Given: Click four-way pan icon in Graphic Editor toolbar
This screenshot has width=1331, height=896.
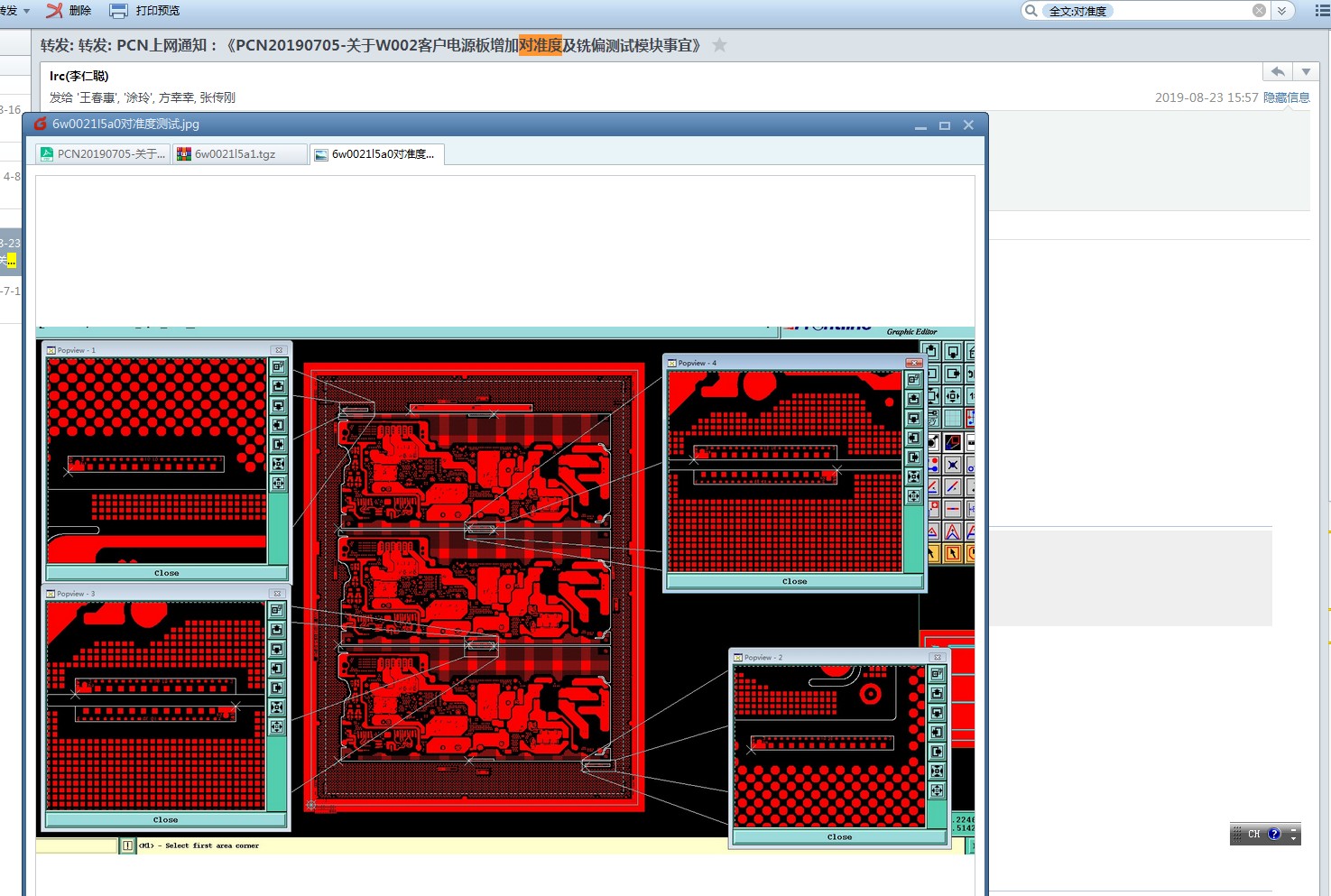Looking at the screenshot, I should pos(953,395).
